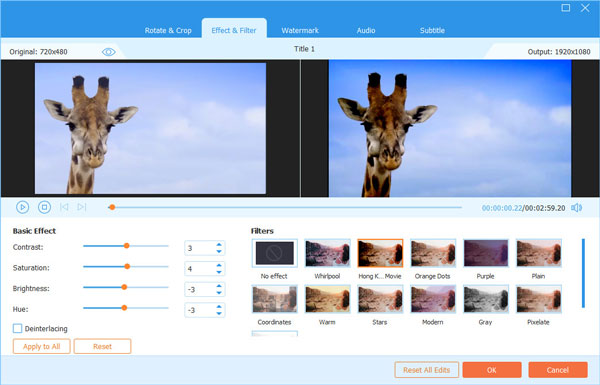Toggle the original preview eye icon
Viewport: 600px width, 385px height.
(x=109, y=52)
